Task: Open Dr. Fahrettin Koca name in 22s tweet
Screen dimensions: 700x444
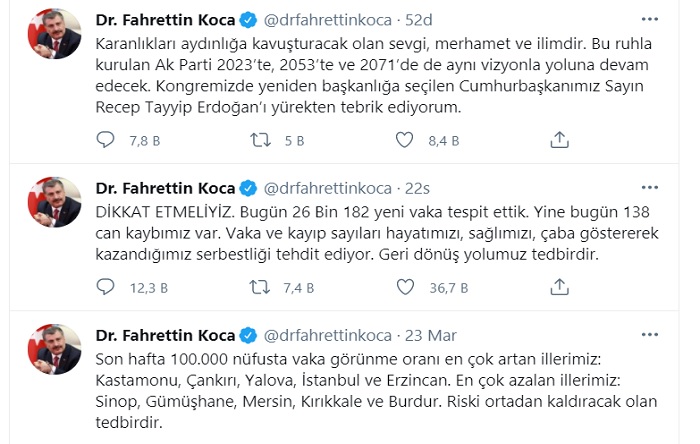Action: (x=164, y=187)
